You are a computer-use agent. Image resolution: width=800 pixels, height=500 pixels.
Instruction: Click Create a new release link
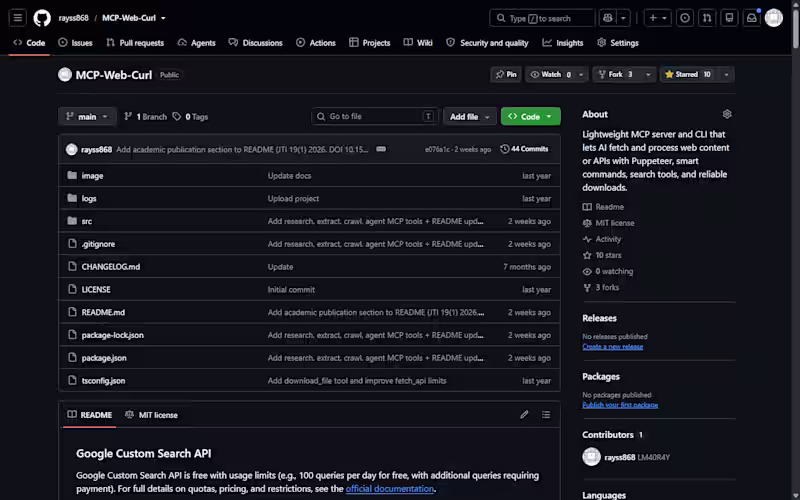click(x=612, y=346)
